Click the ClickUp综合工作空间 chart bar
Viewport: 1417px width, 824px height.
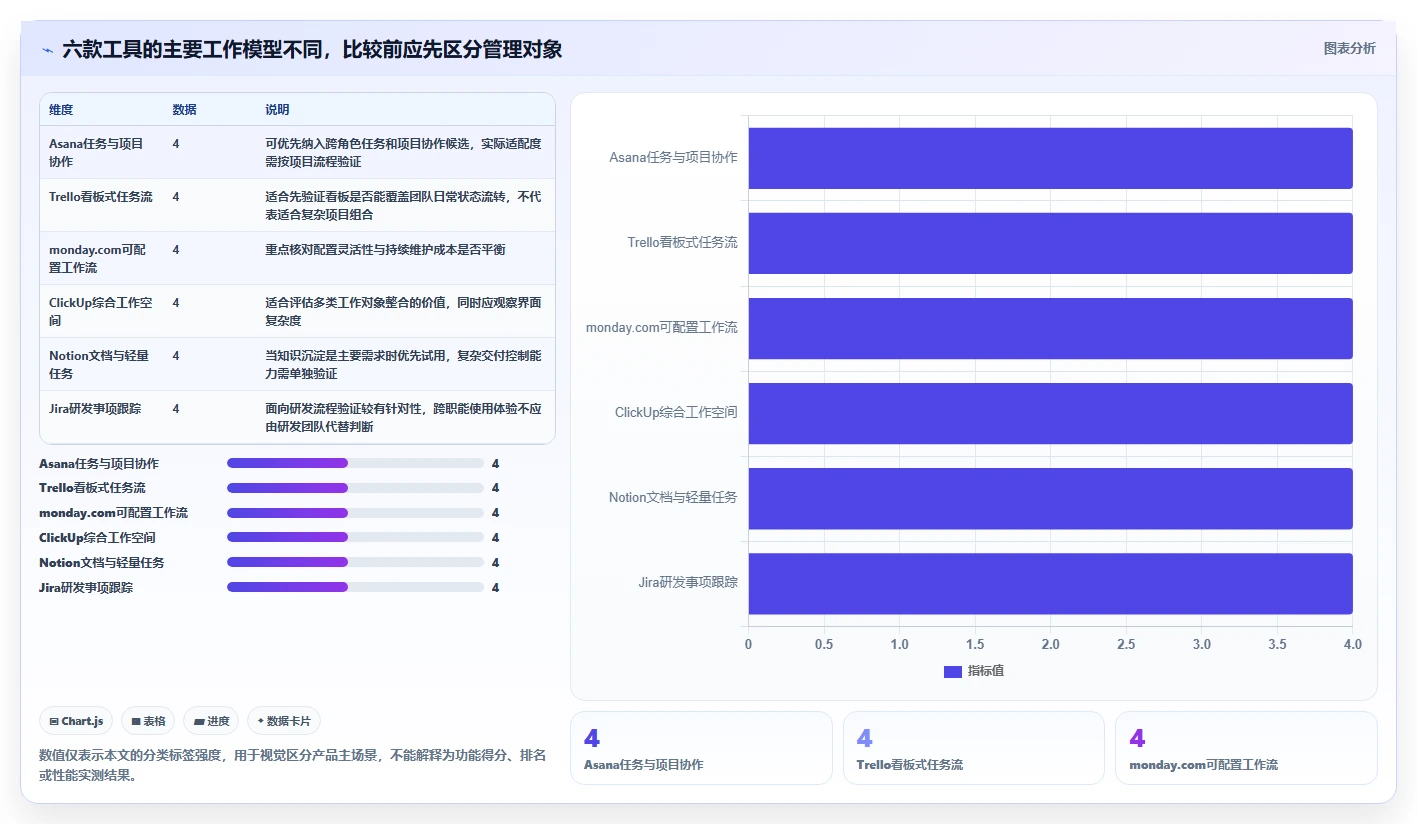pyautogui.click(x=1050, y=413)
